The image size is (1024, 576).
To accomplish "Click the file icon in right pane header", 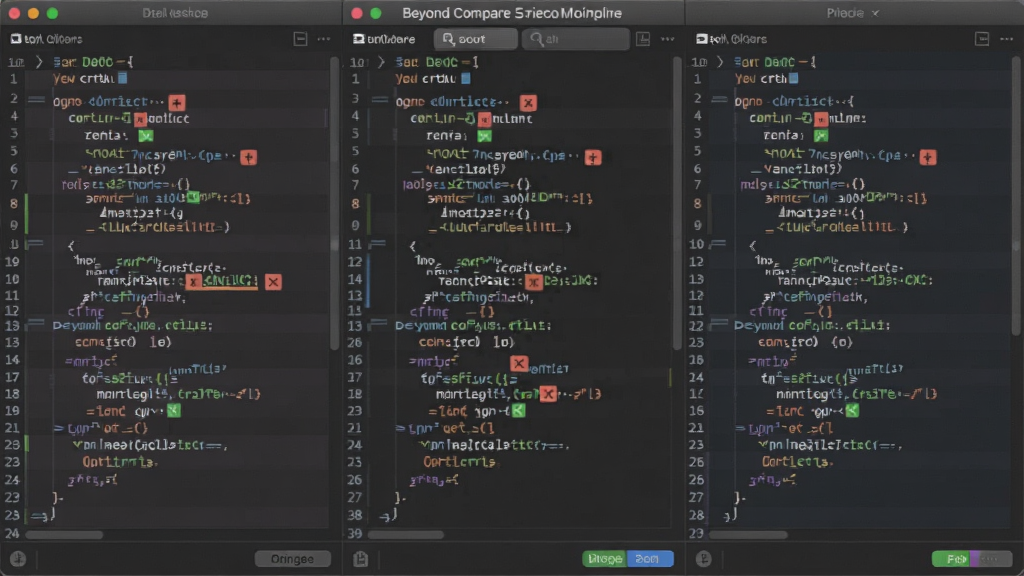I will point(701,39).
